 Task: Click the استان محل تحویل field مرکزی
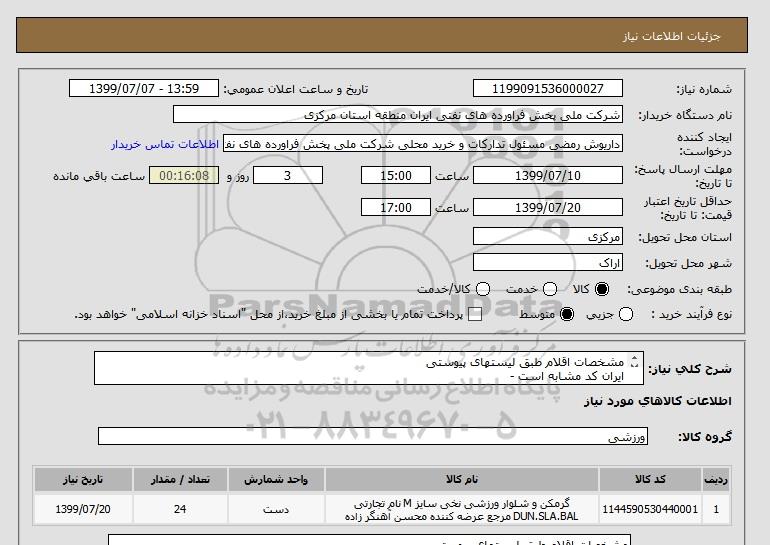[548, 236]
